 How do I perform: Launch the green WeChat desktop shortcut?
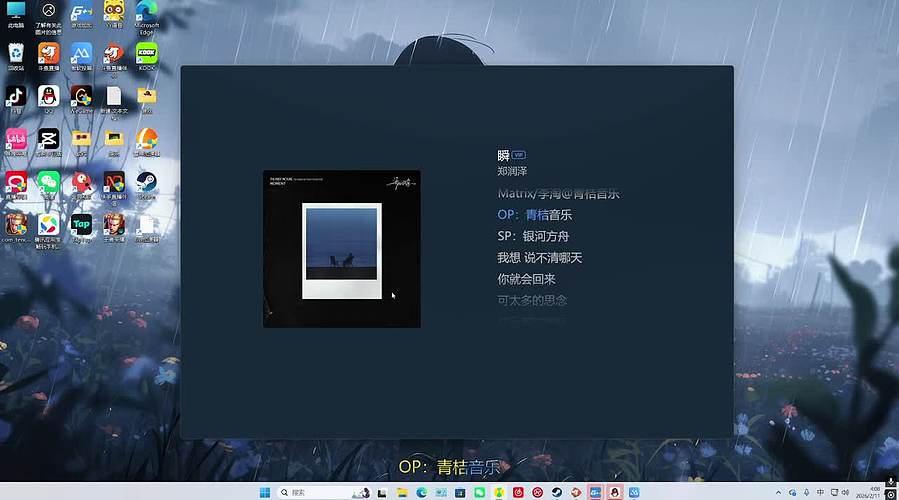[49, 185]
